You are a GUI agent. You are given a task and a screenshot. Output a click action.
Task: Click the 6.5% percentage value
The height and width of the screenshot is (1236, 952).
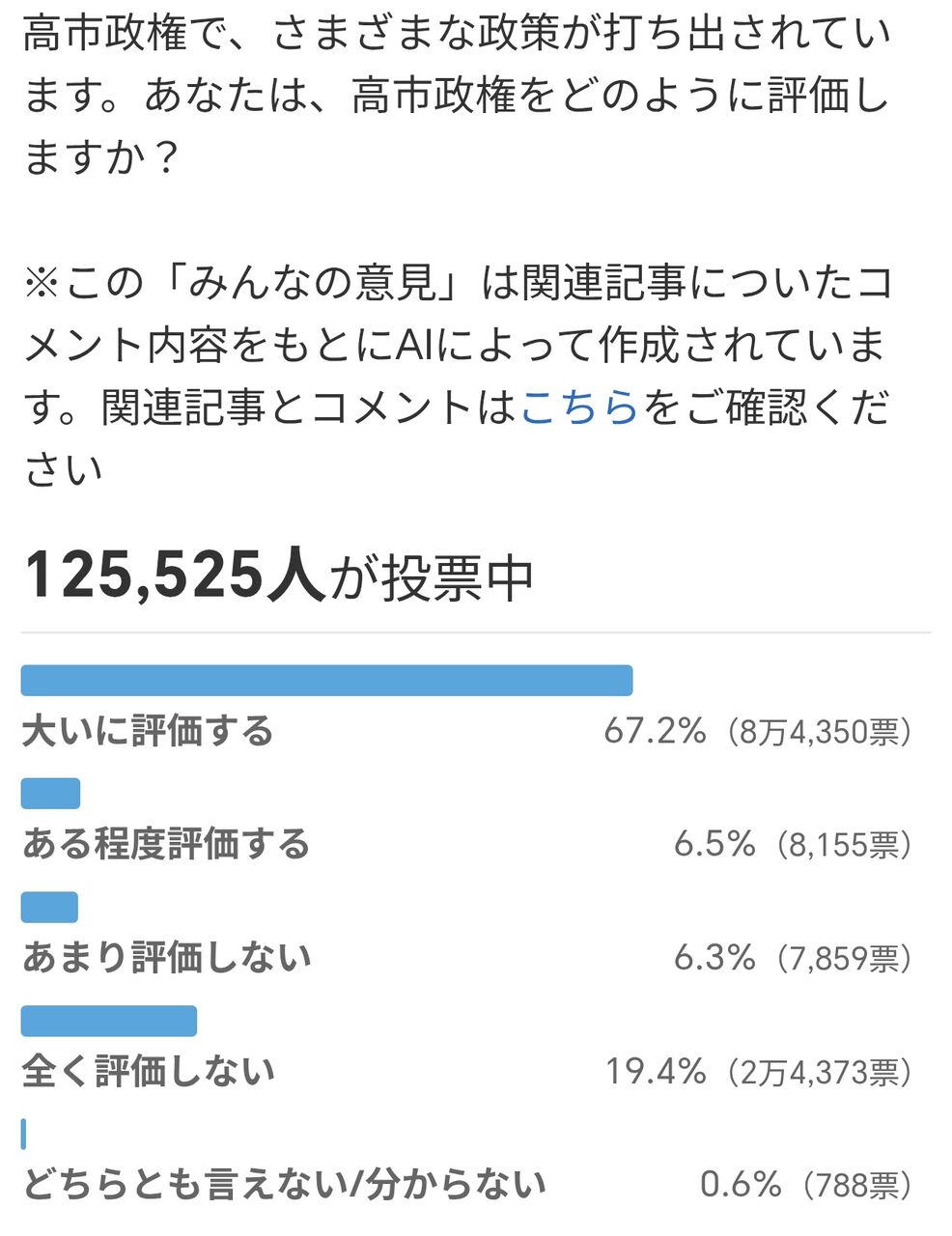click(x=714, y=845)
